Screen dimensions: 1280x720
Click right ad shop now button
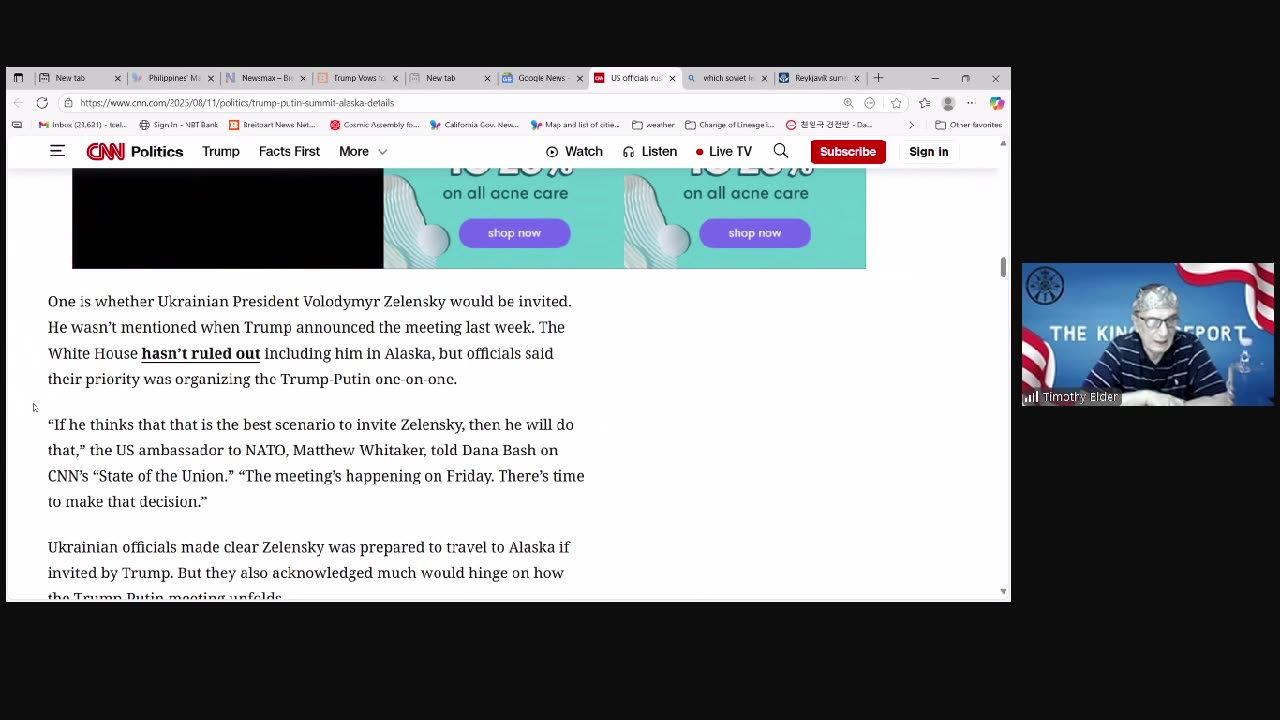pos(755,233)
